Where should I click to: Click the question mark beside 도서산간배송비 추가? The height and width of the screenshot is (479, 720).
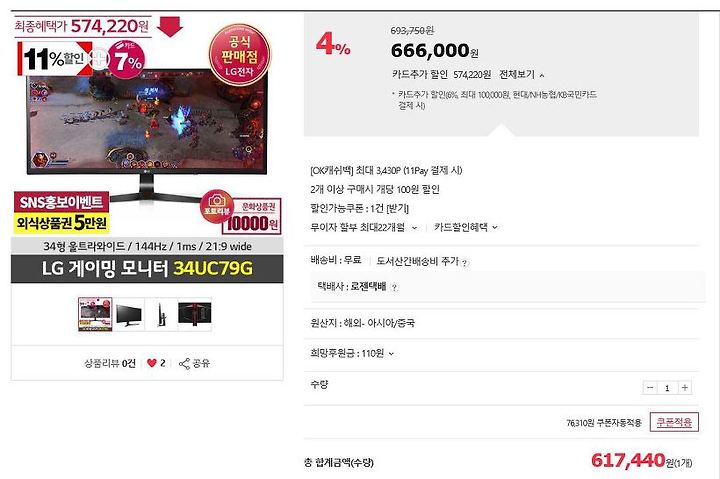(465, 263)
